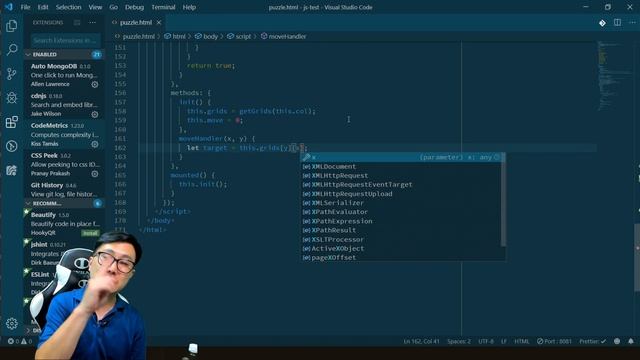Open the gear for CSS Peek extension
The width and height of the screenshot is (640, 360).
coord(95,174)
